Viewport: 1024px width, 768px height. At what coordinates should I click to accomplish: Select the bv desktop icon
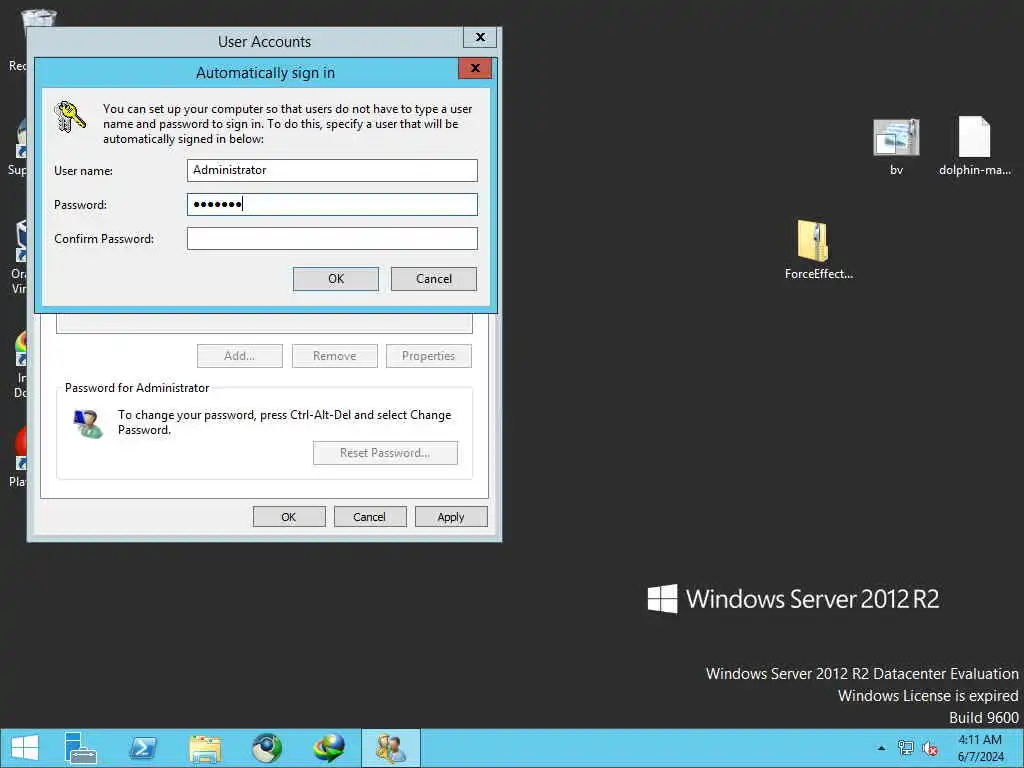[x=896, y=147]
